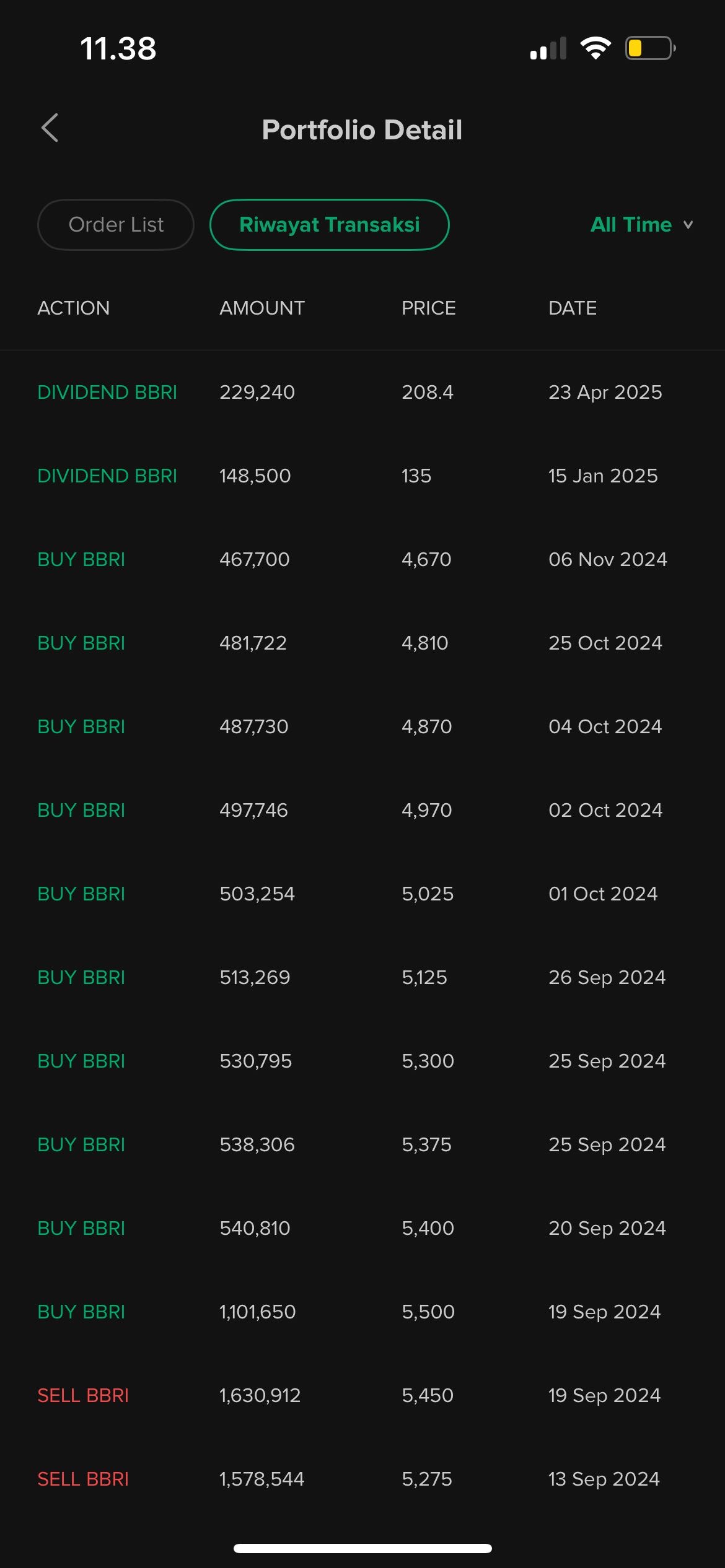Tap the cellular signal bars icon

tap(548, 49)
